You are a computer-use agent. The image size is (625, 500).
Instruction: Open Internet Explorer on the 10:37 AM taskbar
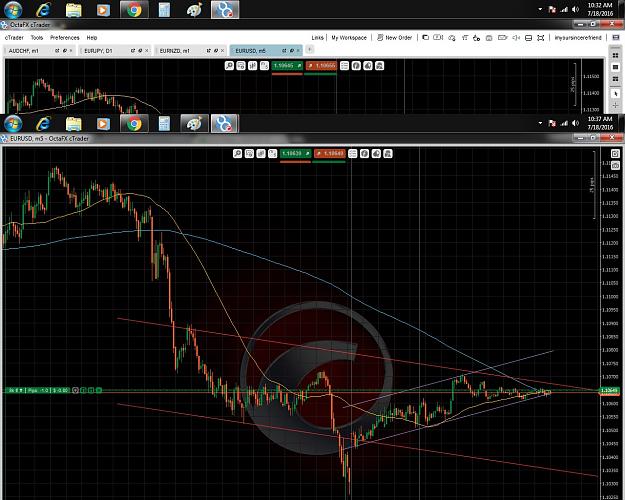click(43, 124)
